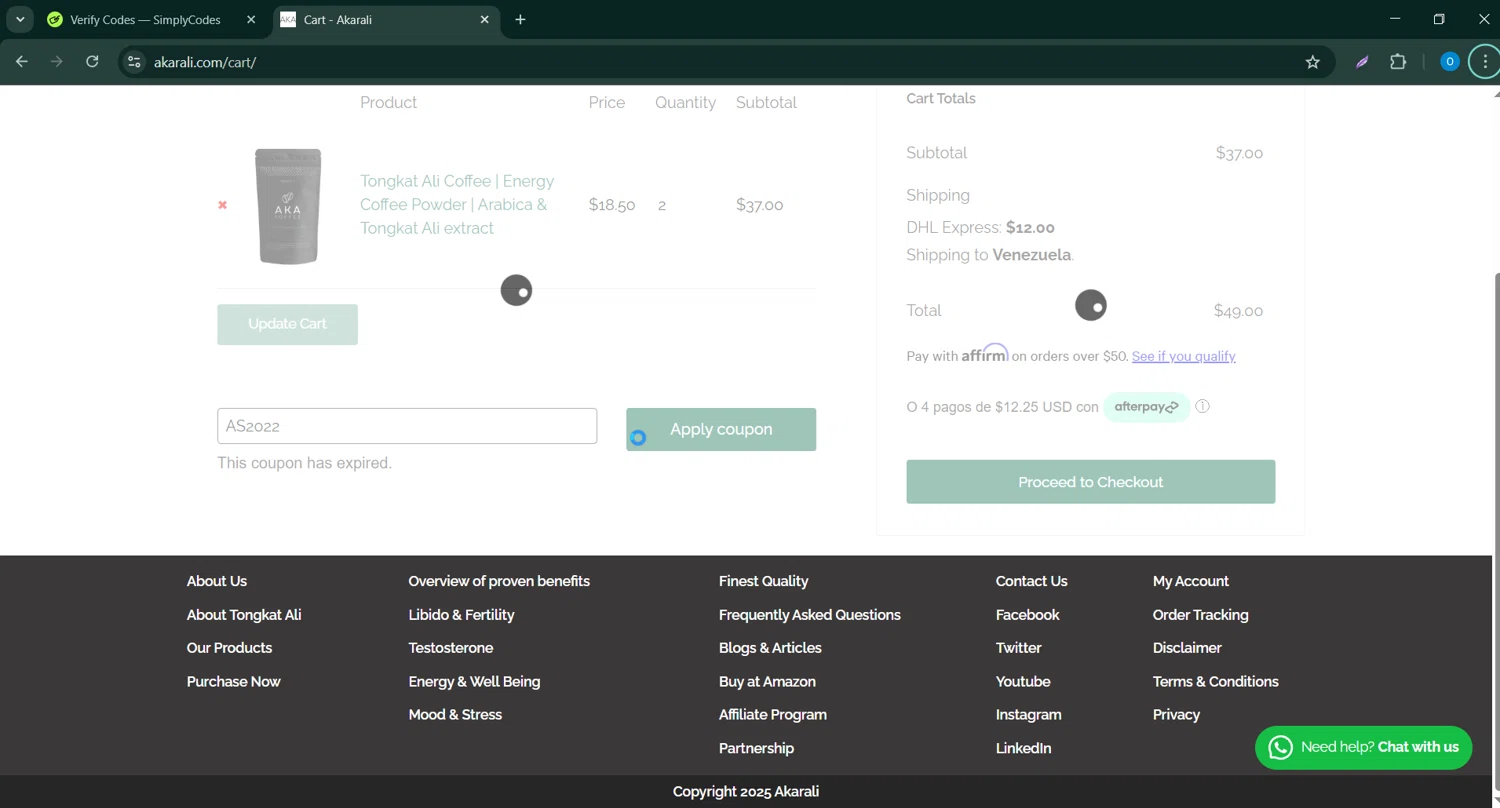Click the Apply coupon button

(x=721, y=429)
